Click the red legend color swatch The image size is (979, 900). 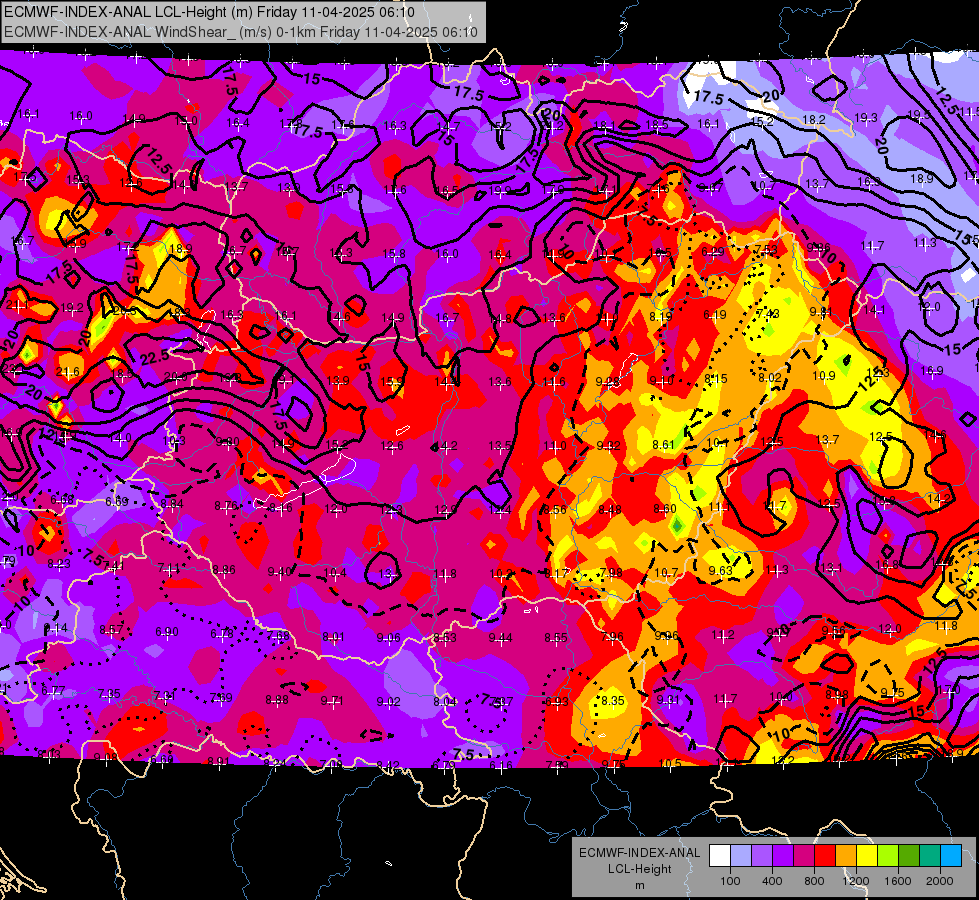(x=825, y=856)
